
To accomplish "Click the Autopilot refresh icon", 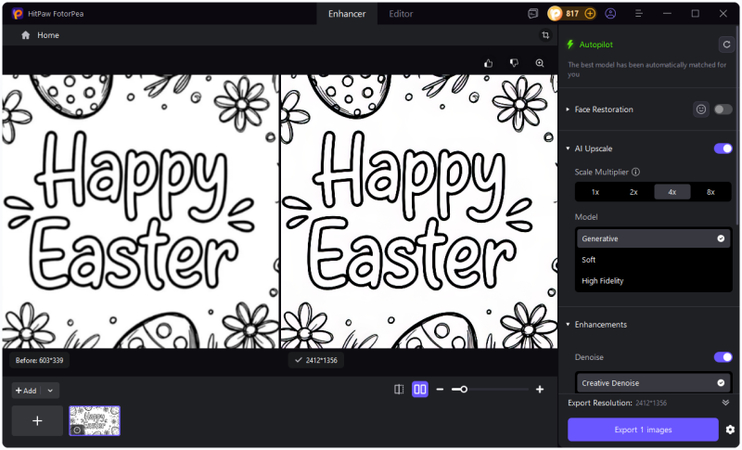I will point(726,44).
